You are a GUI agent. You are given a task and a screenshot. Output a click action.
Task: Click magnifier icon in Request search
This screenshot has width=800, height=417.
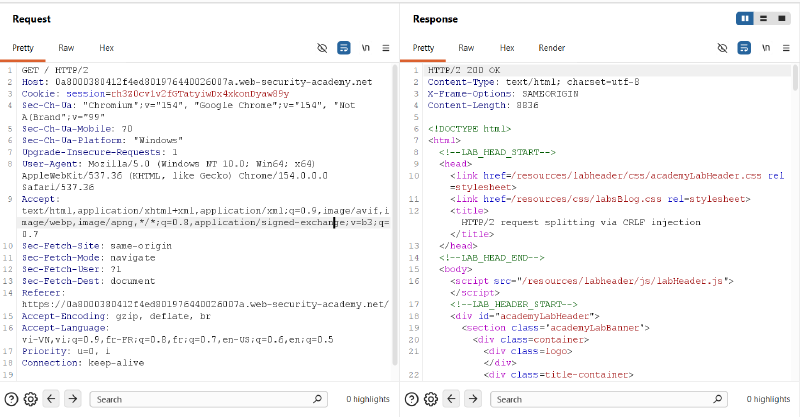[x=317, y=399]
